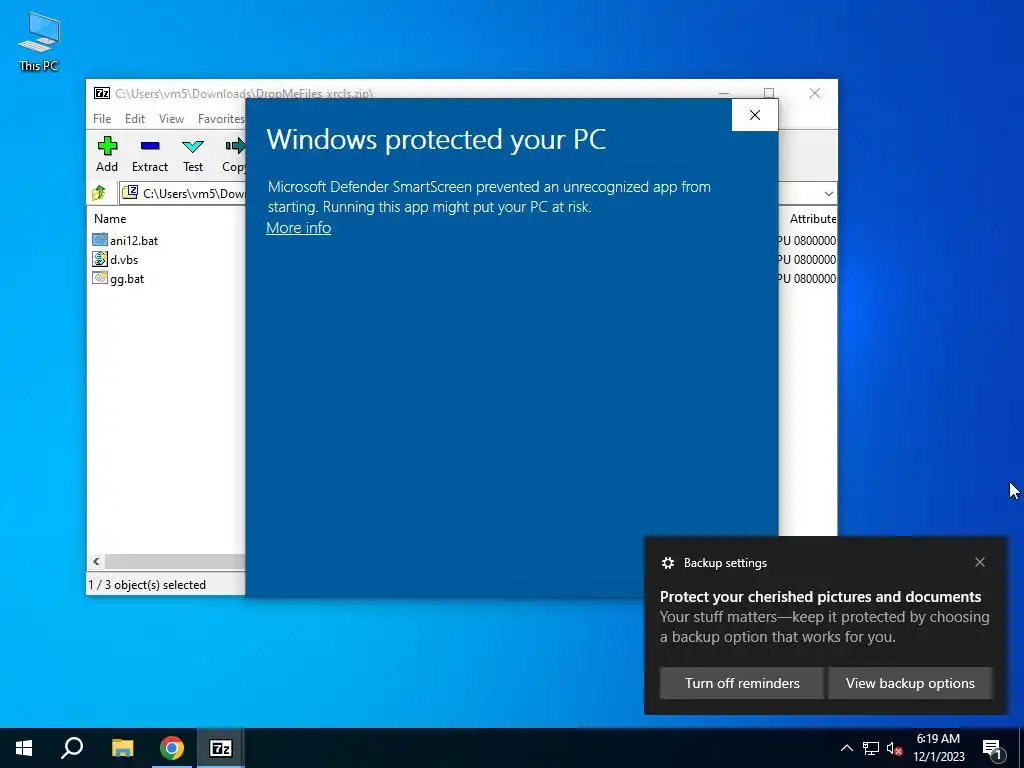Open the View menu in 7-Zip

[x=171, y=118]
